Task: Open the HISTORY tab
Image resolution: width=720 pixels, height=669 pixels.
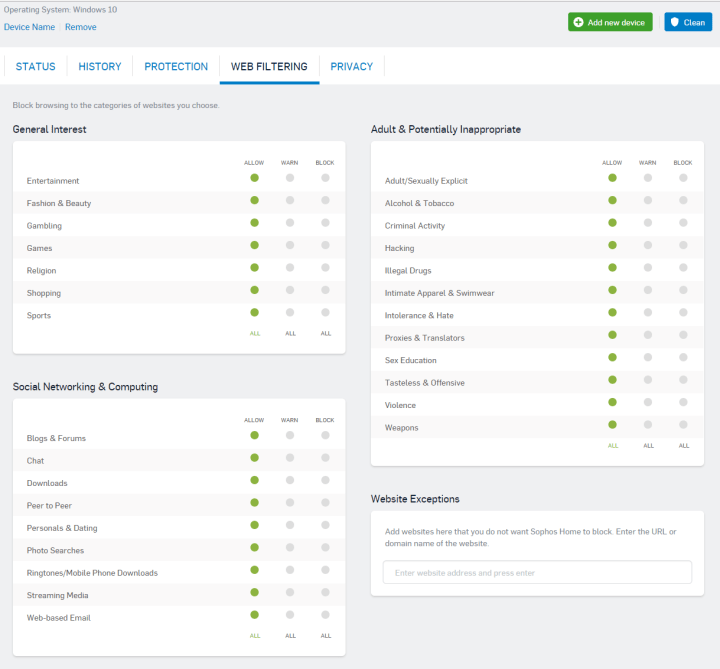Action: (100, 67)
